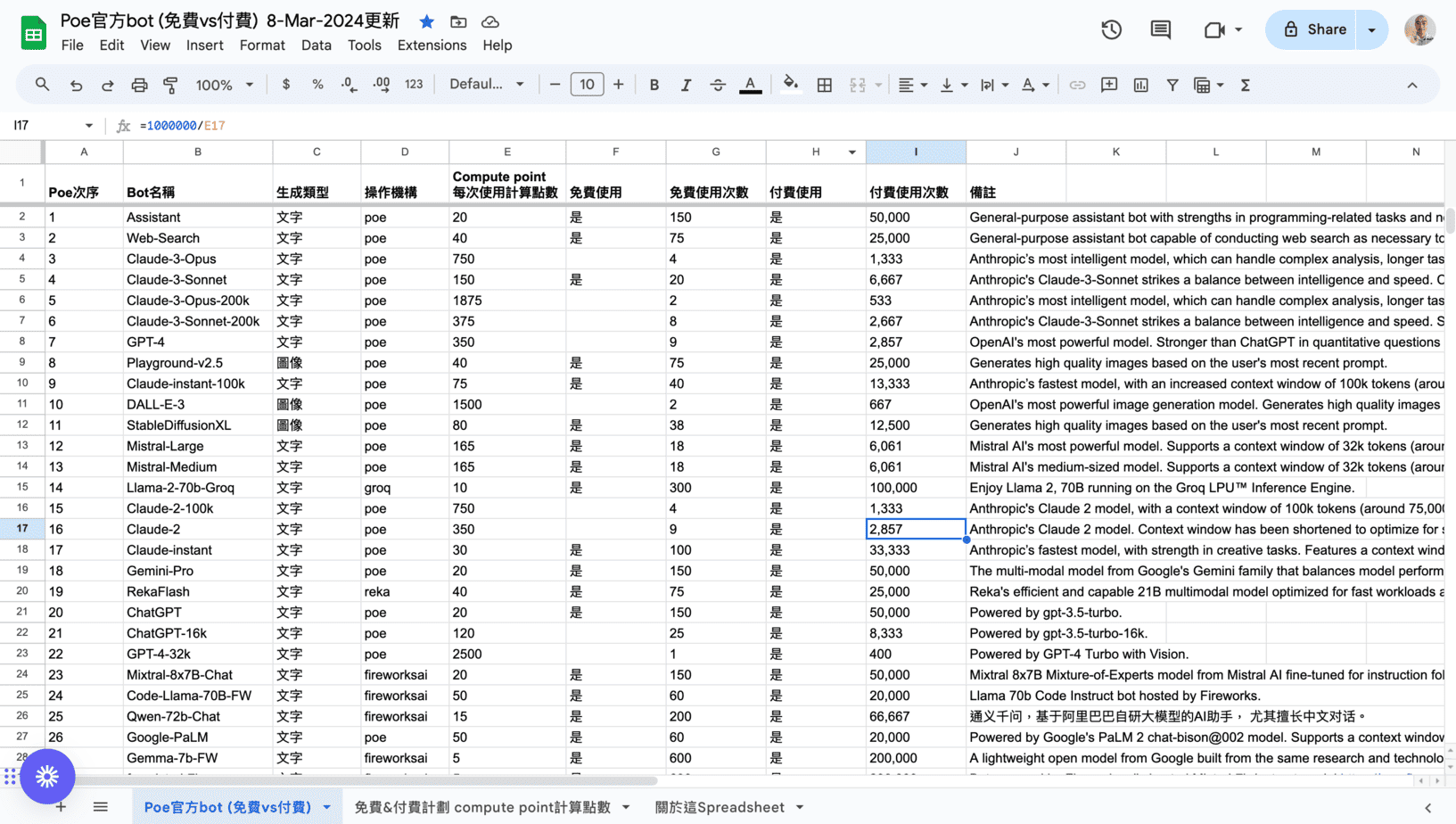Open the vertical align dropdown
This screenshot has width=1456, height=824.
click(953, 85)
